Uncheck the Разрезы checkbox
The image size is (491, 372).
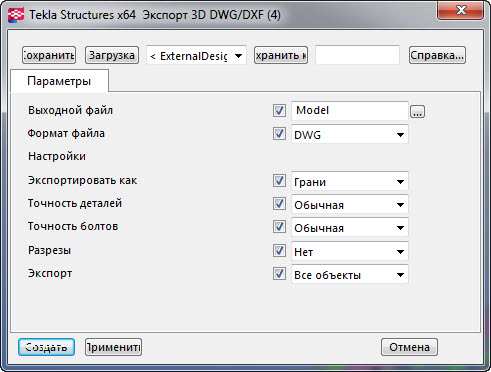tap(279, 251)
